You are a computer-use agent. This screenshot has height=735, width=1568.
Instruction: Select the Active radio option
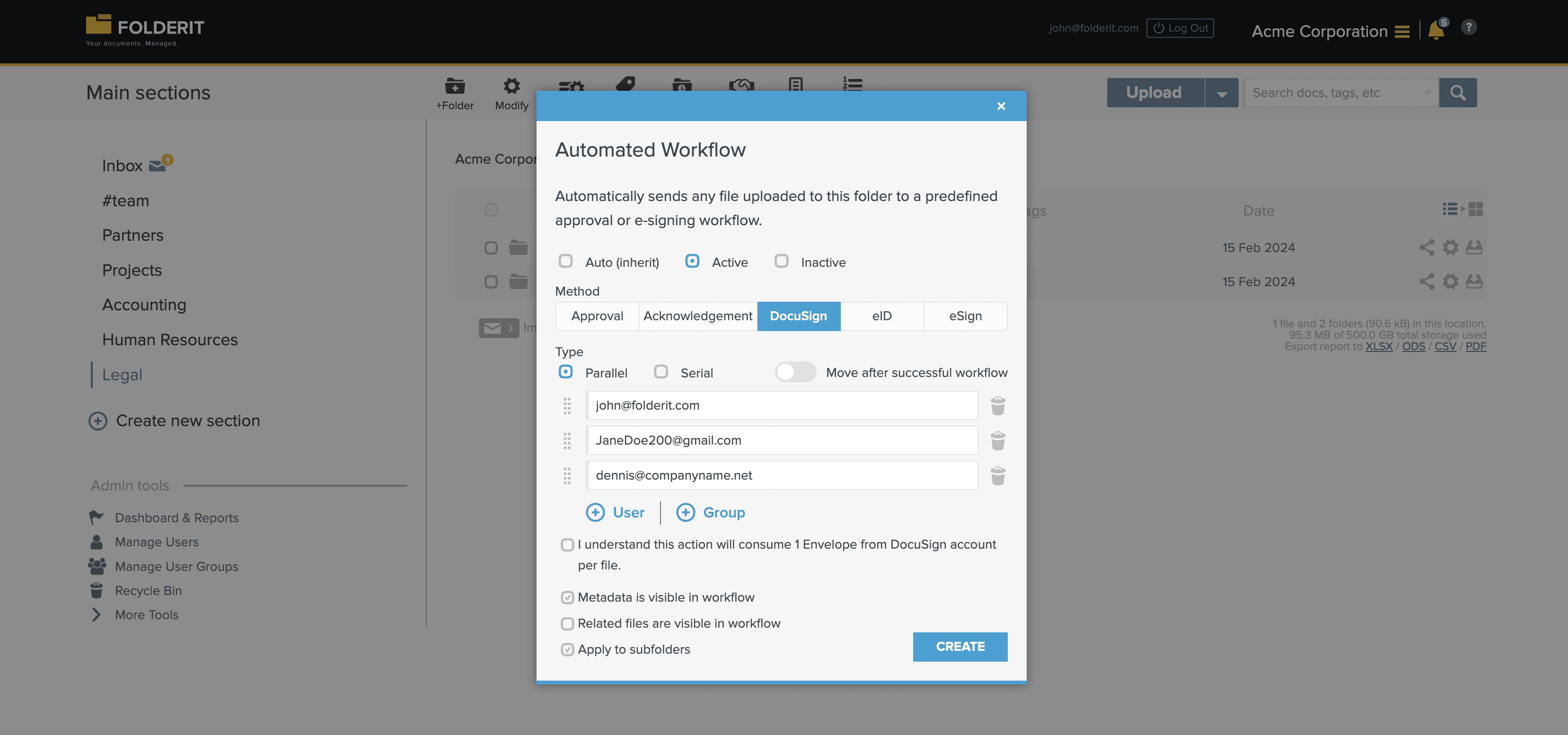pos(692,261)
